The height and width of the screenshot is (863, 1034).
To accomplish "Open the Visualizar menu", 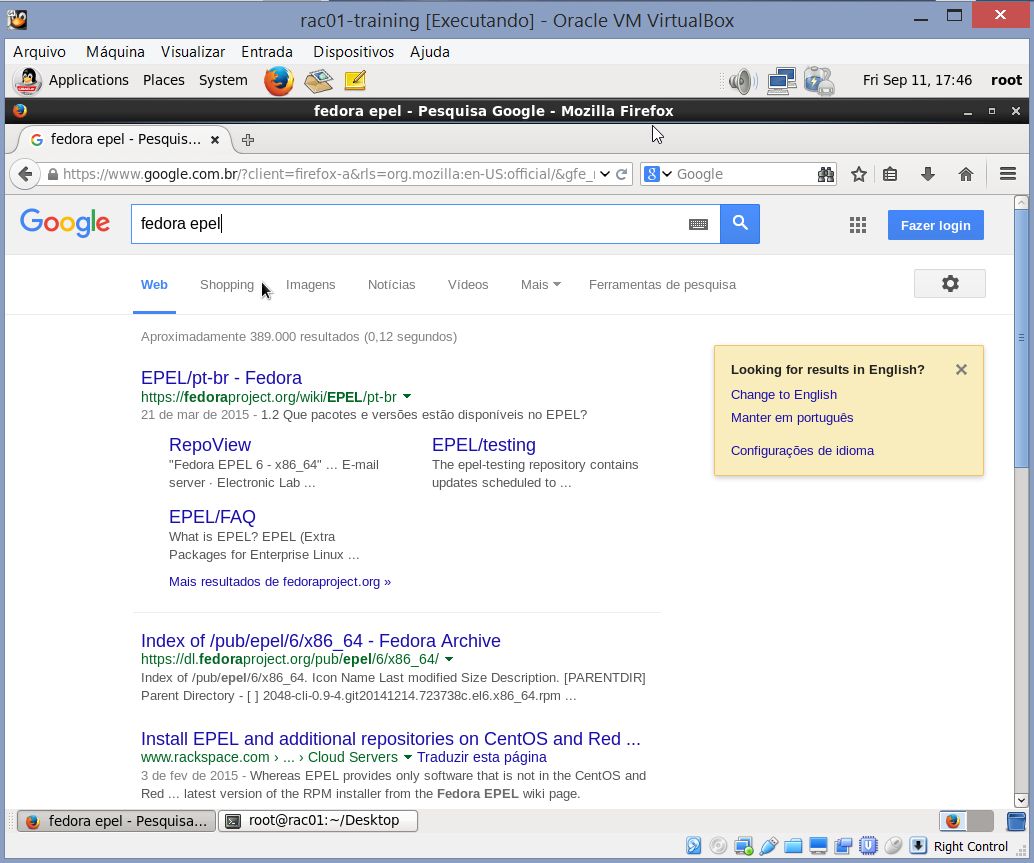I will (x=193, y=52).
